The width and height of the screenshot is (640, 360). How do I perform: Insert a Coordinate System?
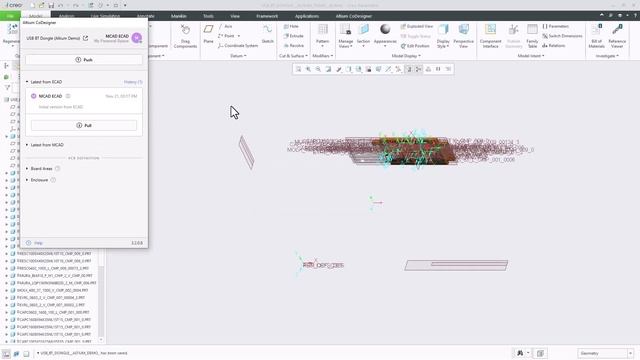point(238,46)
